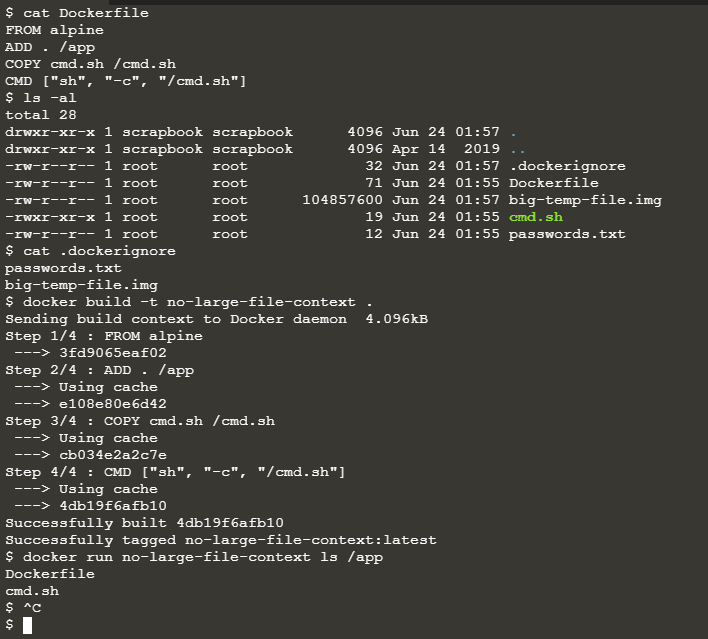Click the green cmd.sh filename in listing
Image resolution: width=708 pixels, height=639 pixels.
pos(536,217)
